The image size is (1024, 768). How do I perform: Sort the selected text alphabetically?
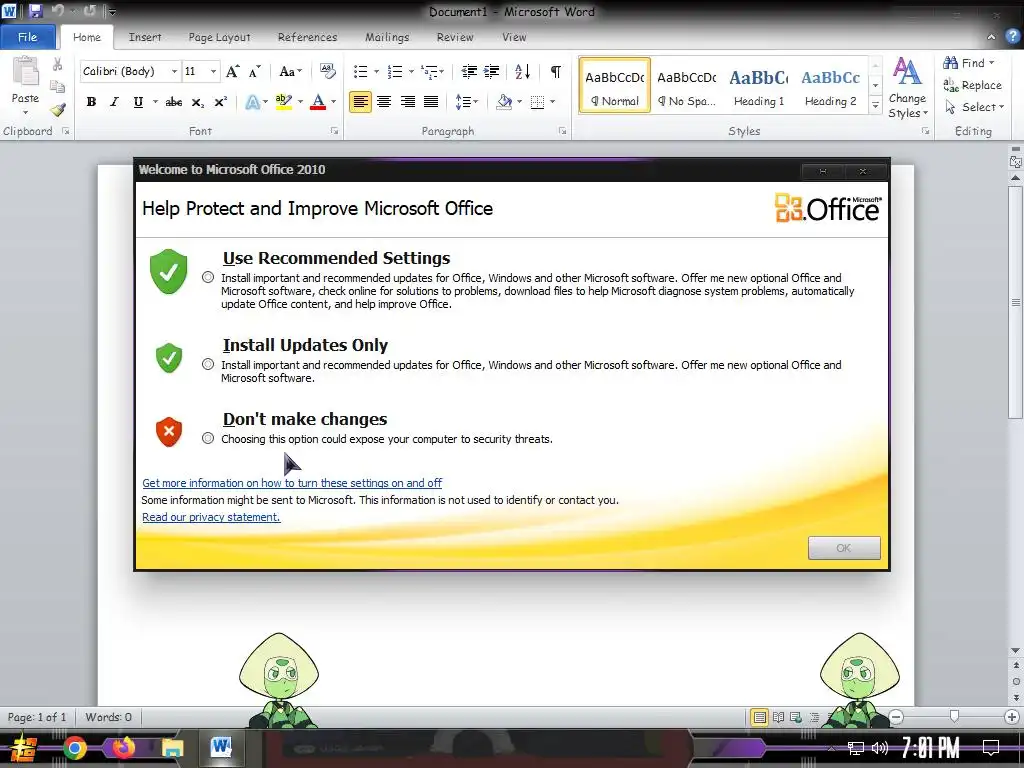[x=522, y=71]
